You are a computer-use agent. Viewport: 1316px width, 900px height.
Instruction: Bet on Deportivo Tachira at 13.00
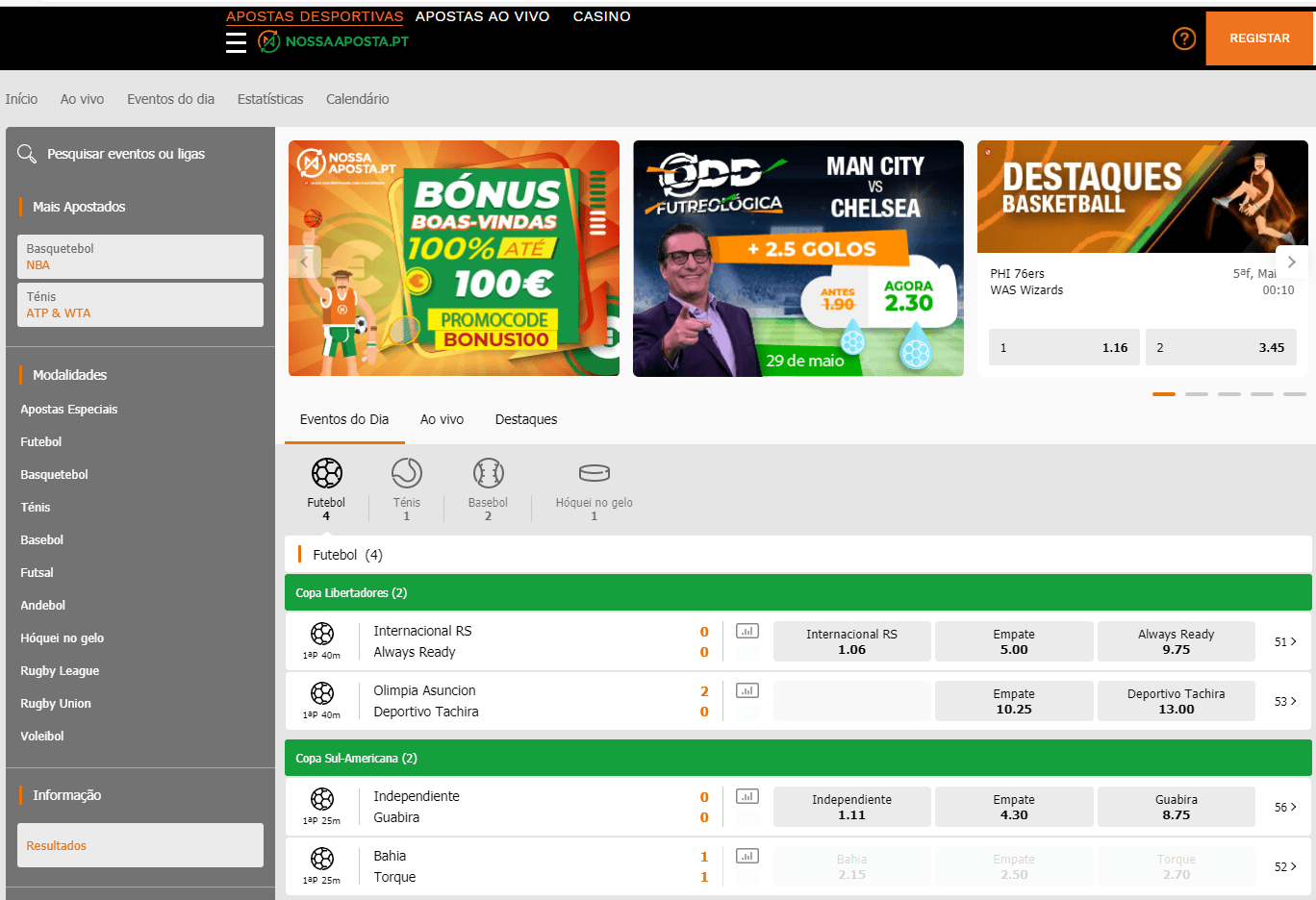[1176, 701]
